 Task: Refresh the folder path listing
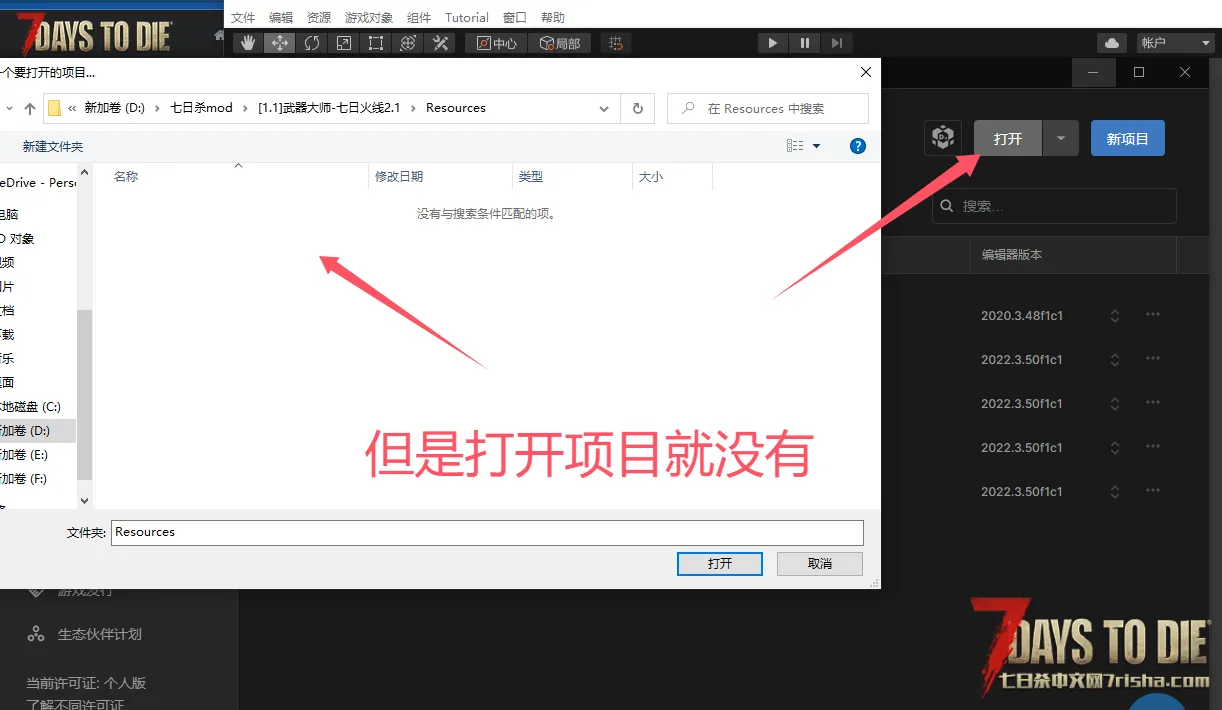pyautogui.click(x=637, y=108)
